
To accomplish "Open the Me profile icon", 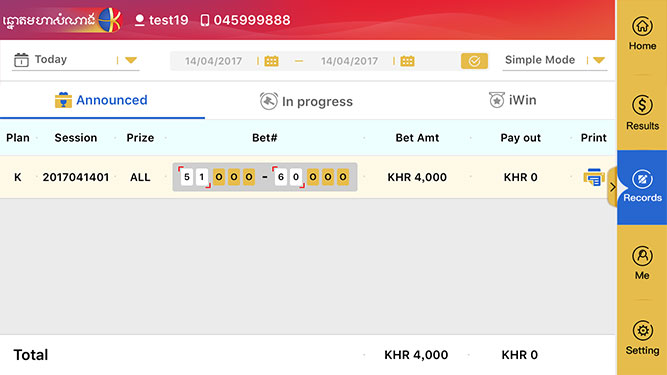I will pyautogui.click(x=642, y=256).
